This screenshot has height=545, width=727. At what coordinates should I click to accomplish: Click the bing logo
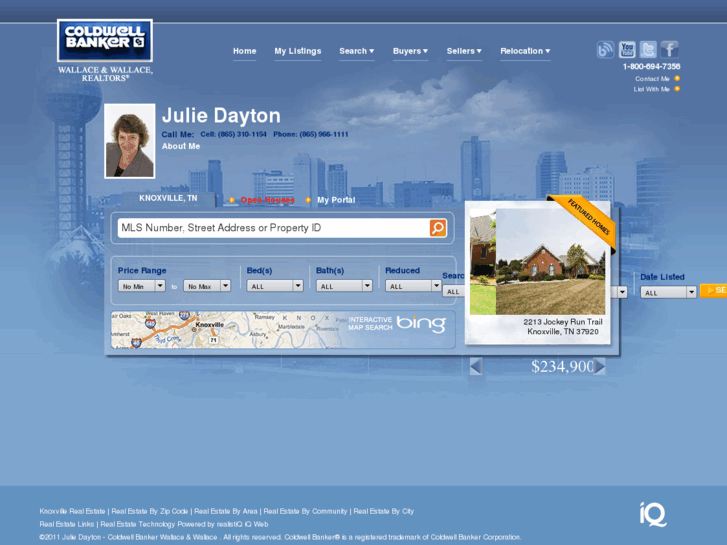pos(421,323)
